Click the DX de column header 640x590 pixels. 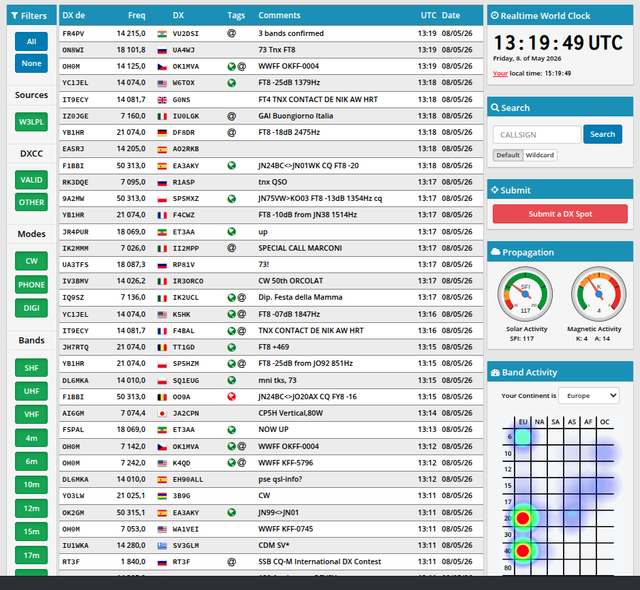73,16
